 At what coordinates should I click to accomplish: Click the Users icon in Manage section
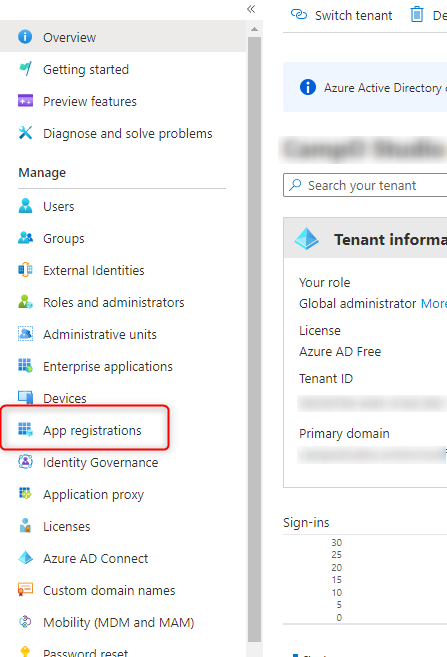click(26, 206)
